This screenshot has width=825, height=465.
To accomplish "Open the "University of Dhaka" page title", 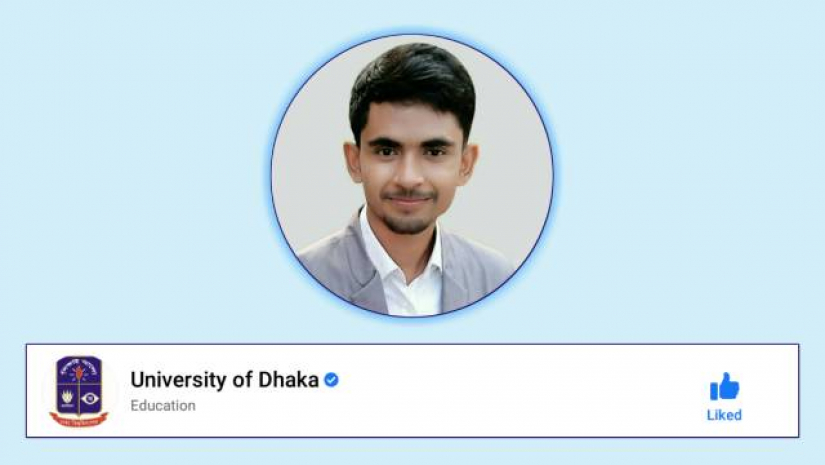I will click(x=225, y=380).
